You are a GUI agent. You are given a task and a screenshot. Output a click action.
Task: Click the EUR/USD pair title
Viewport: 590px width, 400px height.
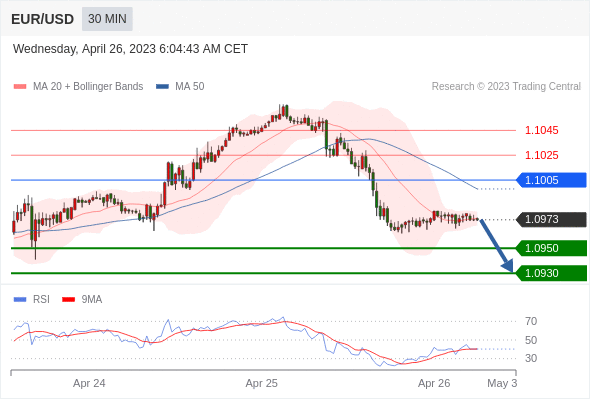[x=43, y=19]
